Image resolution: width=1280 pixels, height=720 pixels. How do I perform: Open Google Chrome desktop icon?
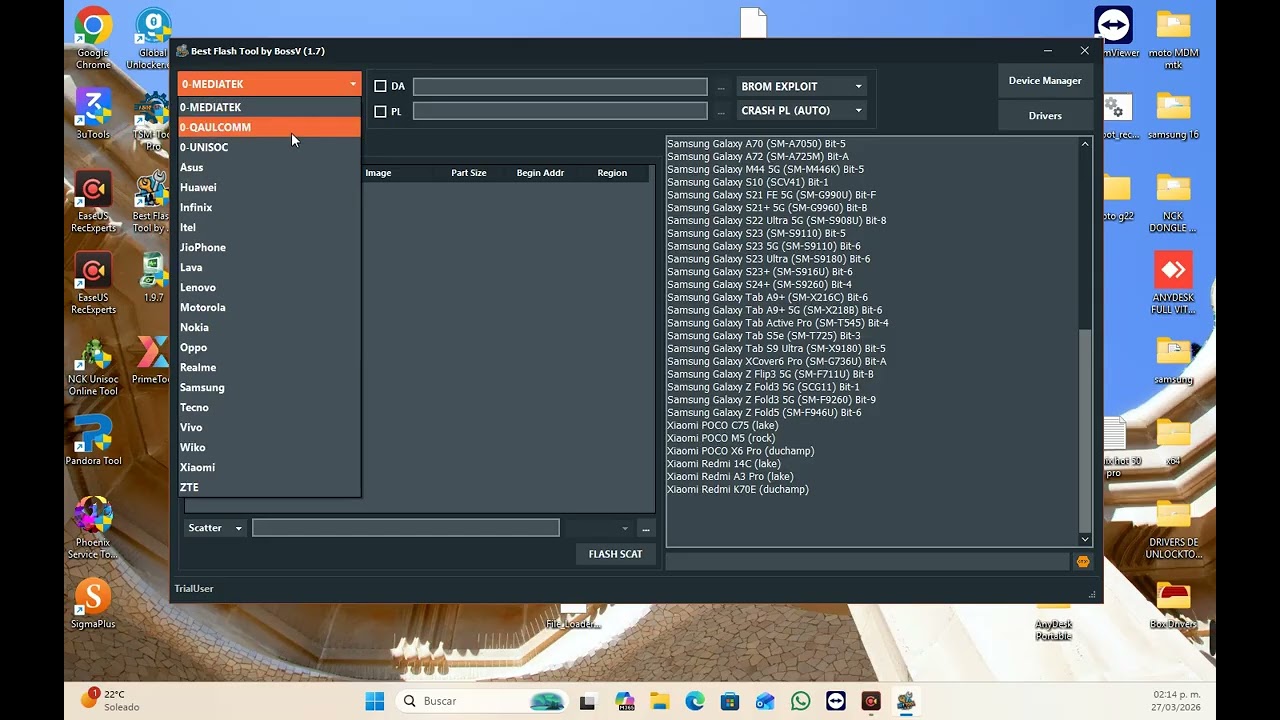coord(93,39)
